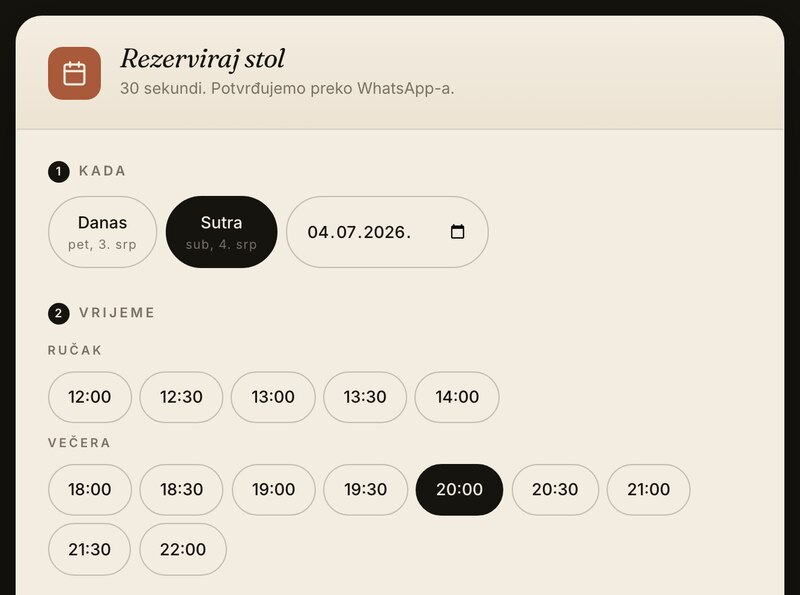The image size is (800, 595).
Task: Select the 20:30 dinner slot
Action: pyautogui.click(x=555, y=489)
